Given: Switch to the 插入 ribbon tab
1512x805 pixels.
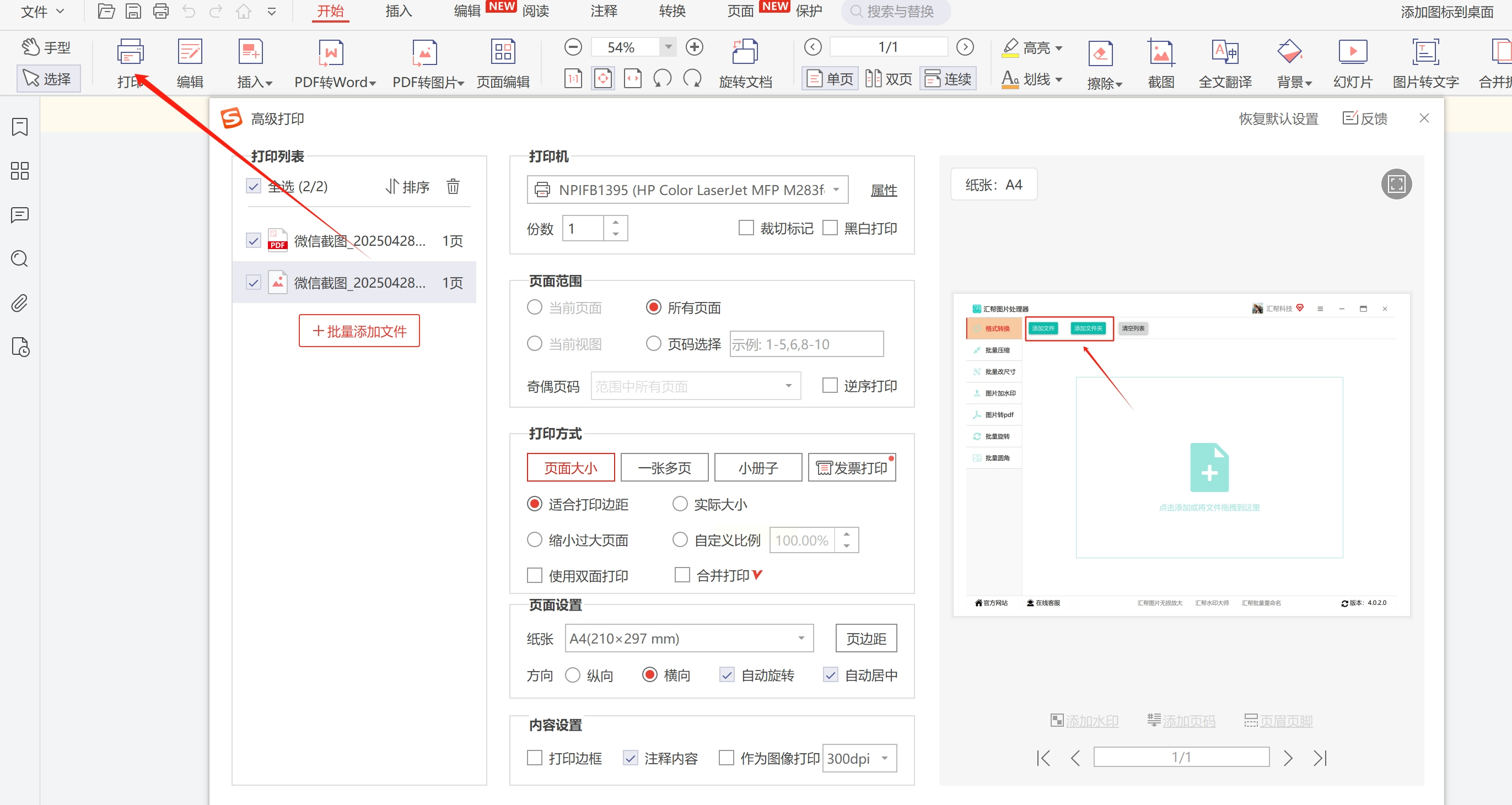Looking at the screenshot, I should point(399,10).
